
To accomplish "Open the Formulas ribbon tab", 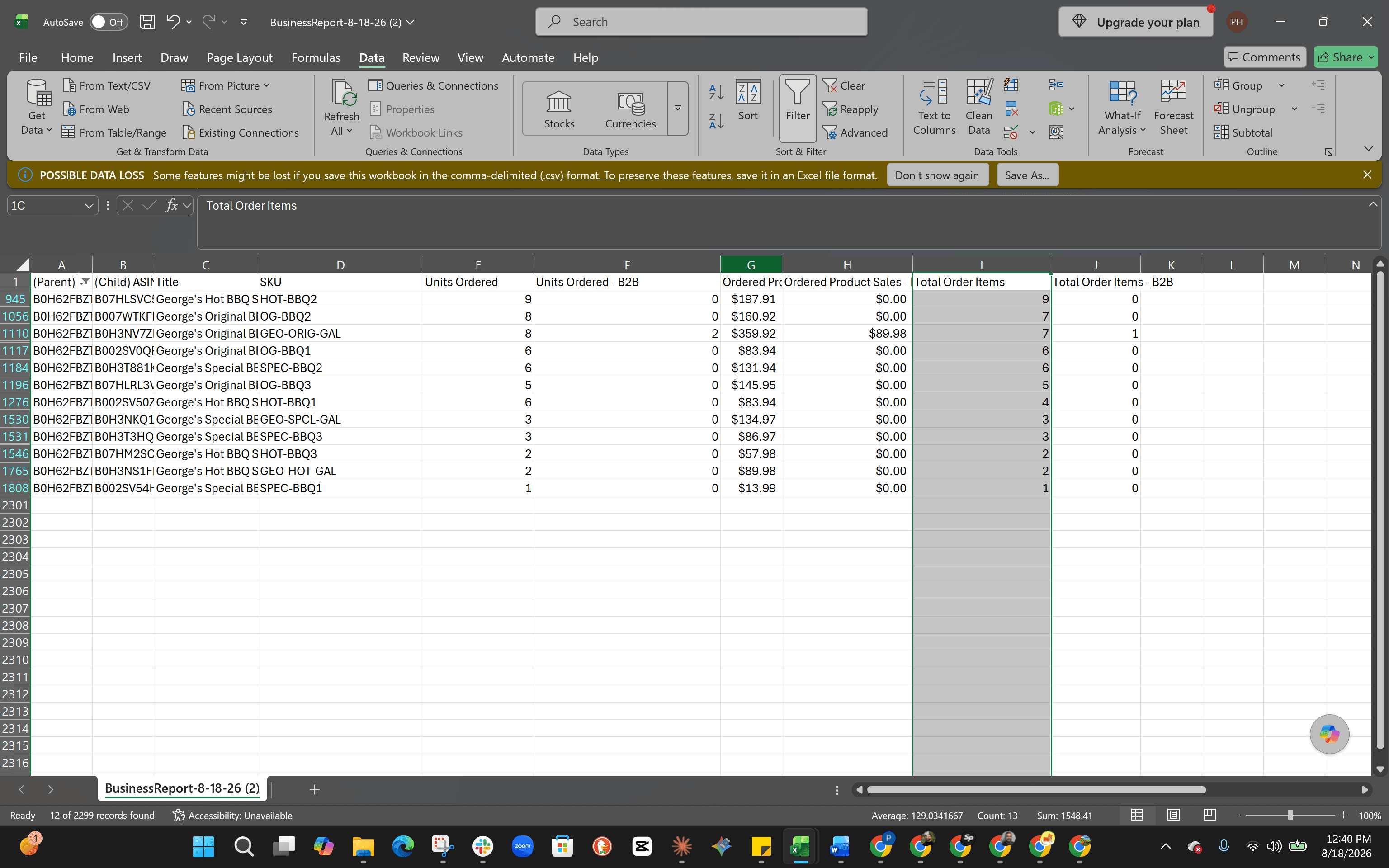I will click(316, 57).
